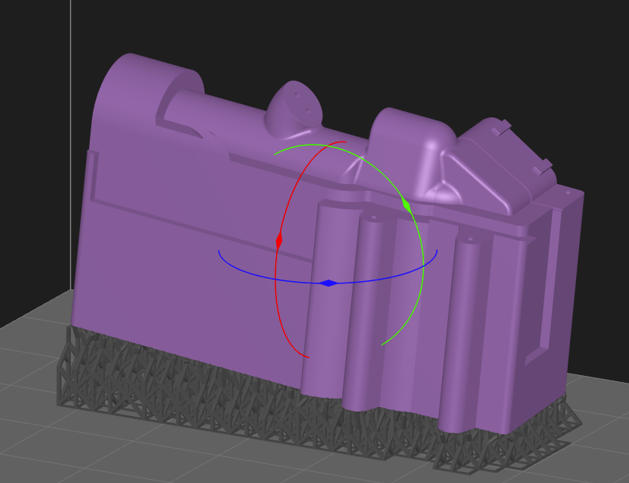Grab the green rotation handle diamond
This screenshot has width=629, height=483.
click(x=407, y=206)
